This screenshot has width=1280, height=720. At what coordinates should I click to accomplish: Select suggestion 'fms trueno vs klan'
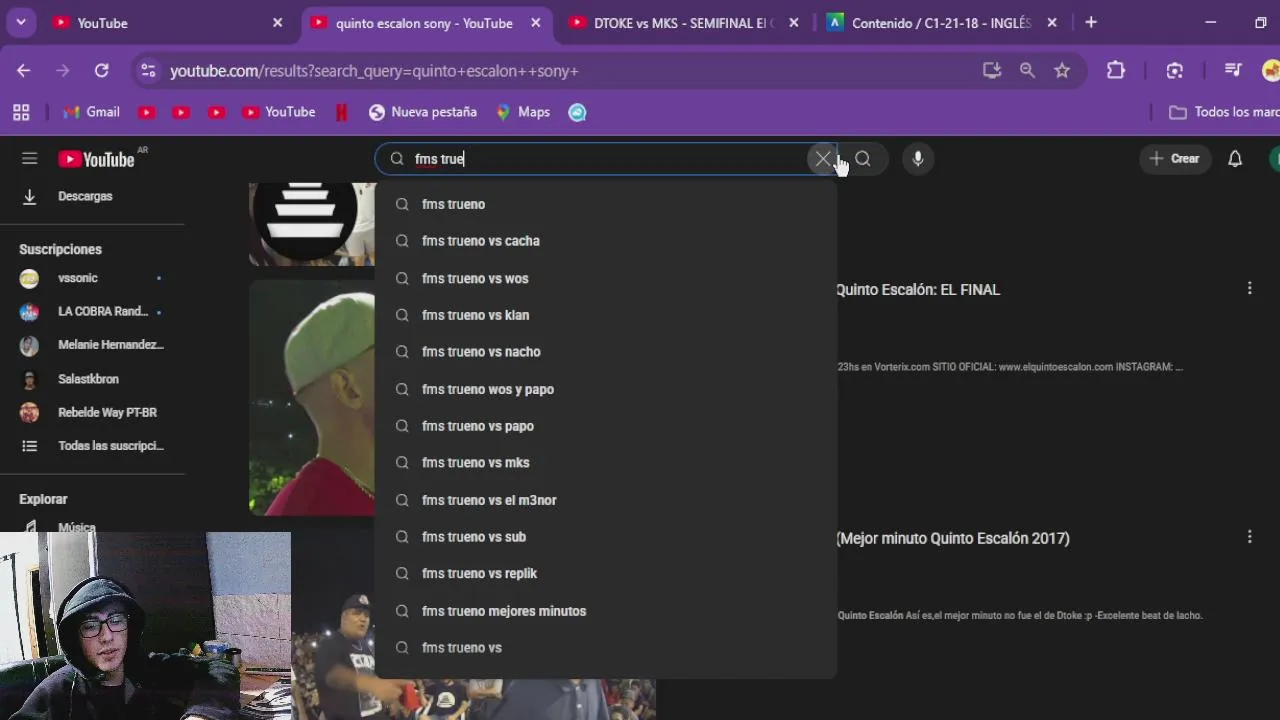[x=605, y=315]
